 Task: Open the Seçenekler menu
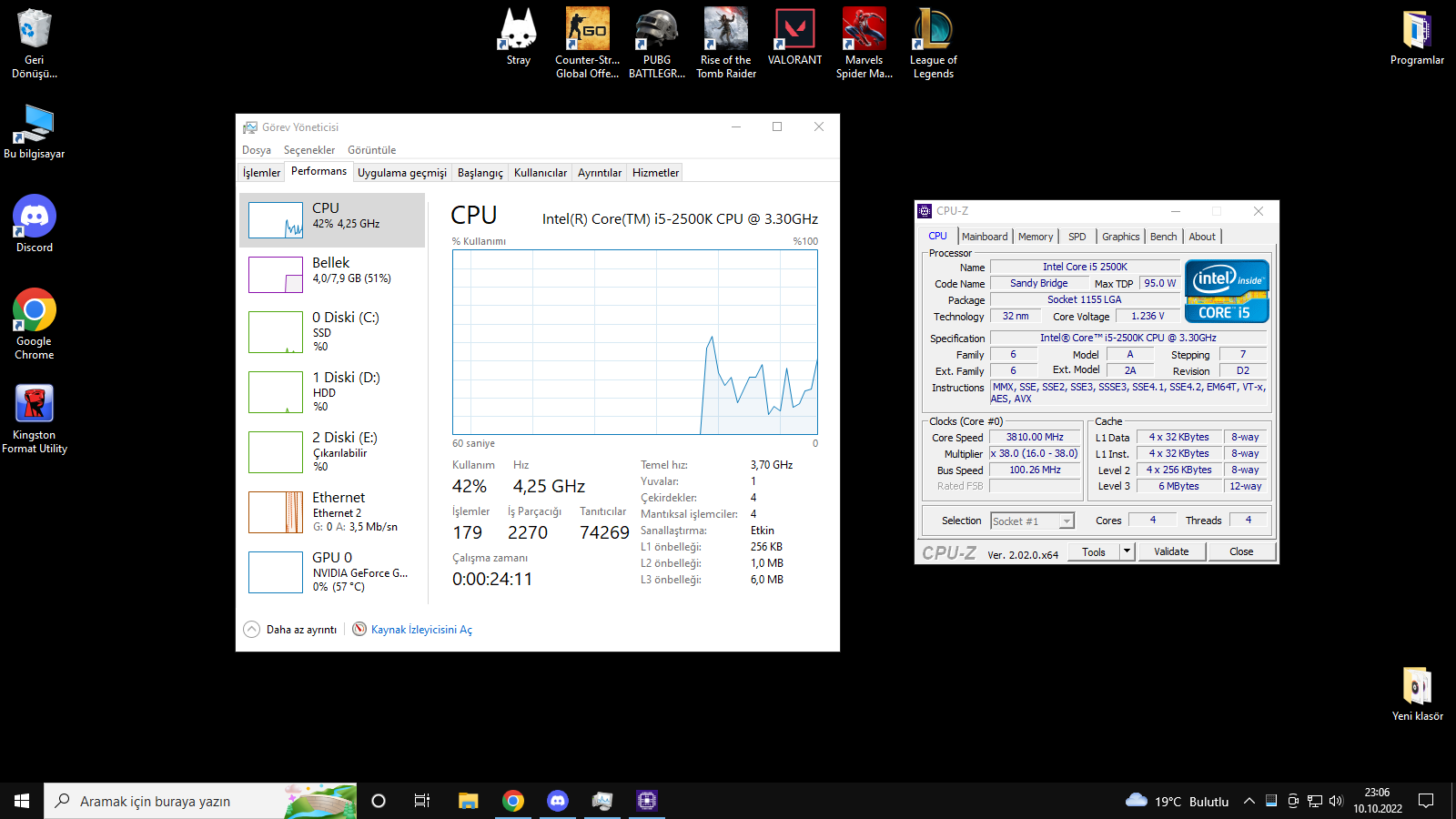pyautogui.click(x=309, y=150)
